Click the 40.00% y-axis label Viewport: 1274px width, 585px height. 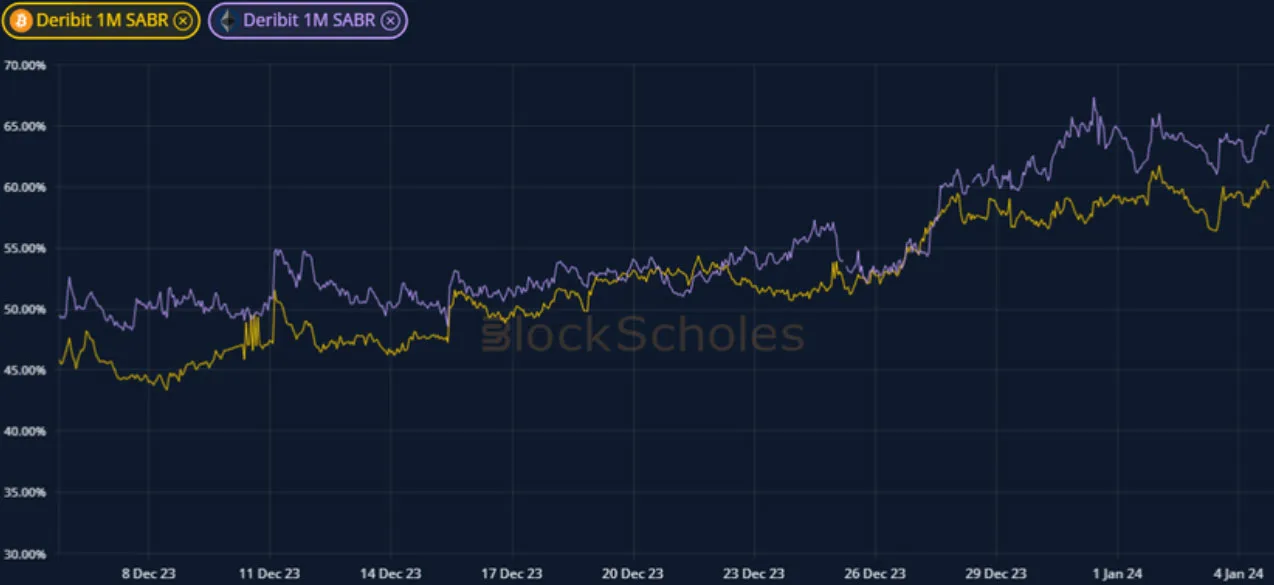point(25,432)
